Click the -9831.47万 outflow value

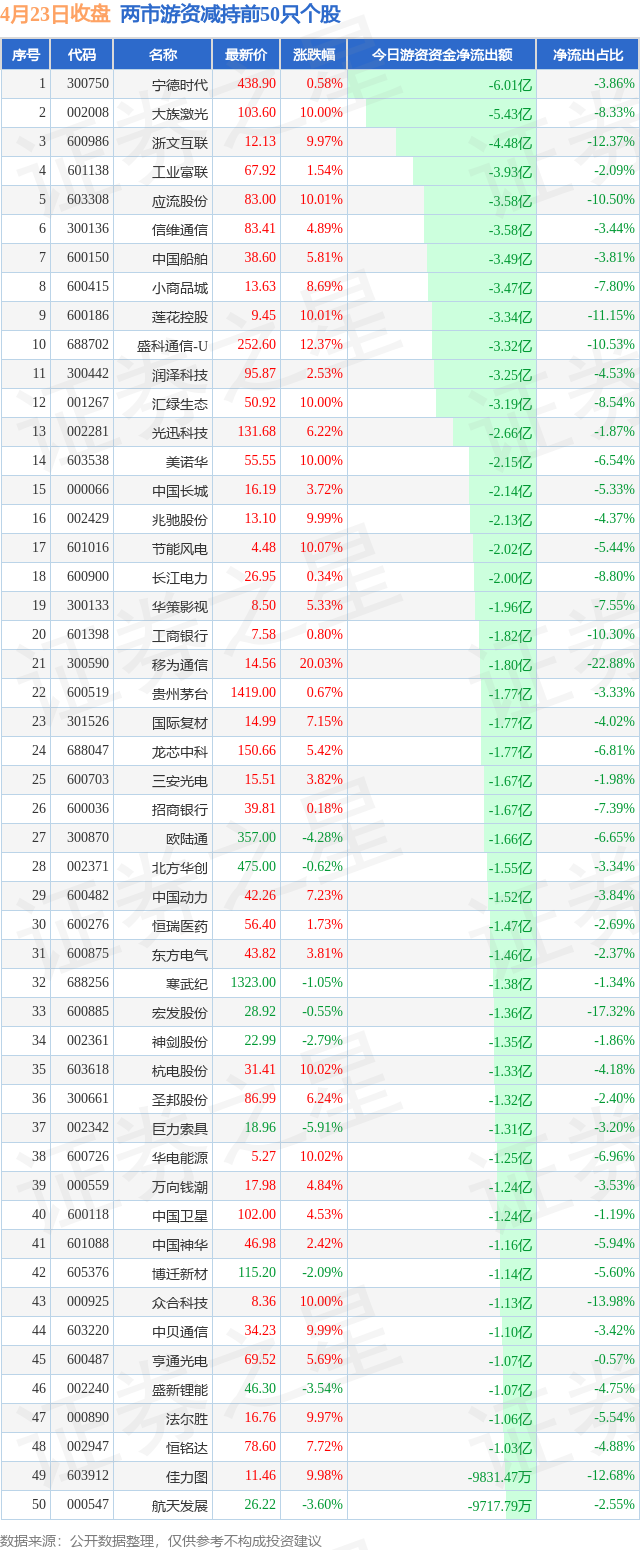tap(499, 1476)
